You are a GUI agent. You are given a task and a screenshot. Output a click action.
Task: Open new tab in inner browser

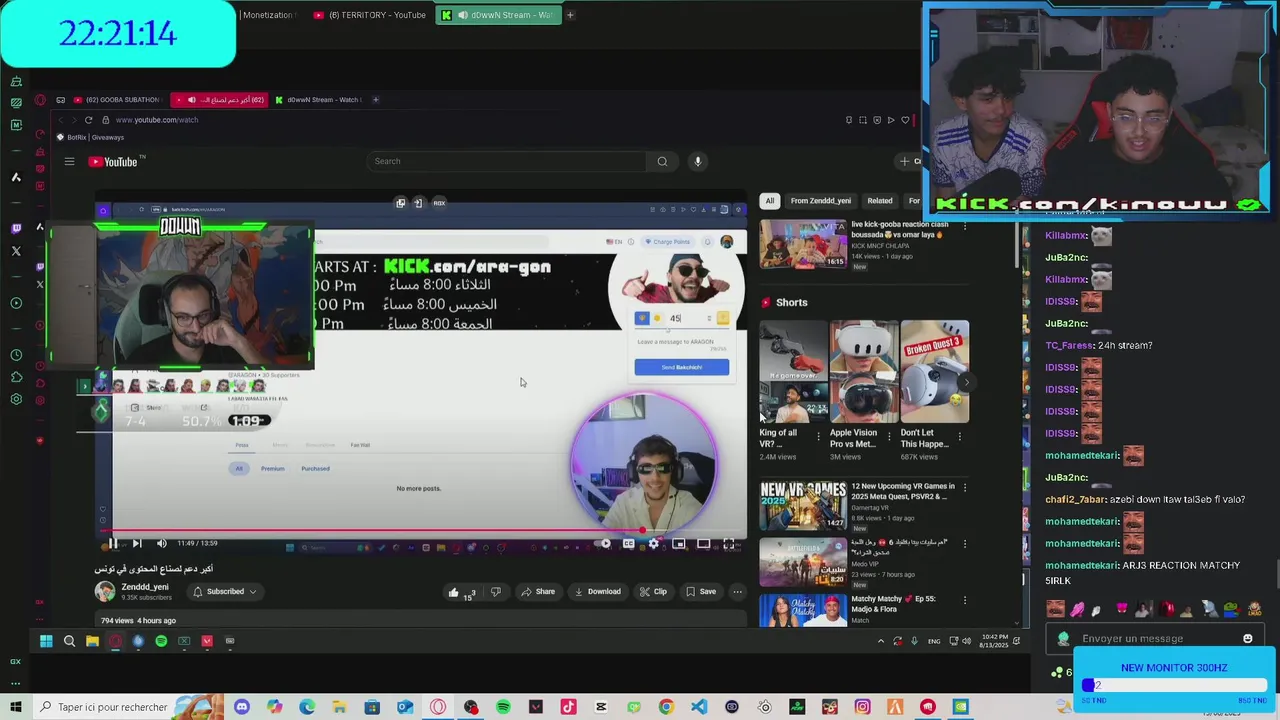[x=376, y=100]
